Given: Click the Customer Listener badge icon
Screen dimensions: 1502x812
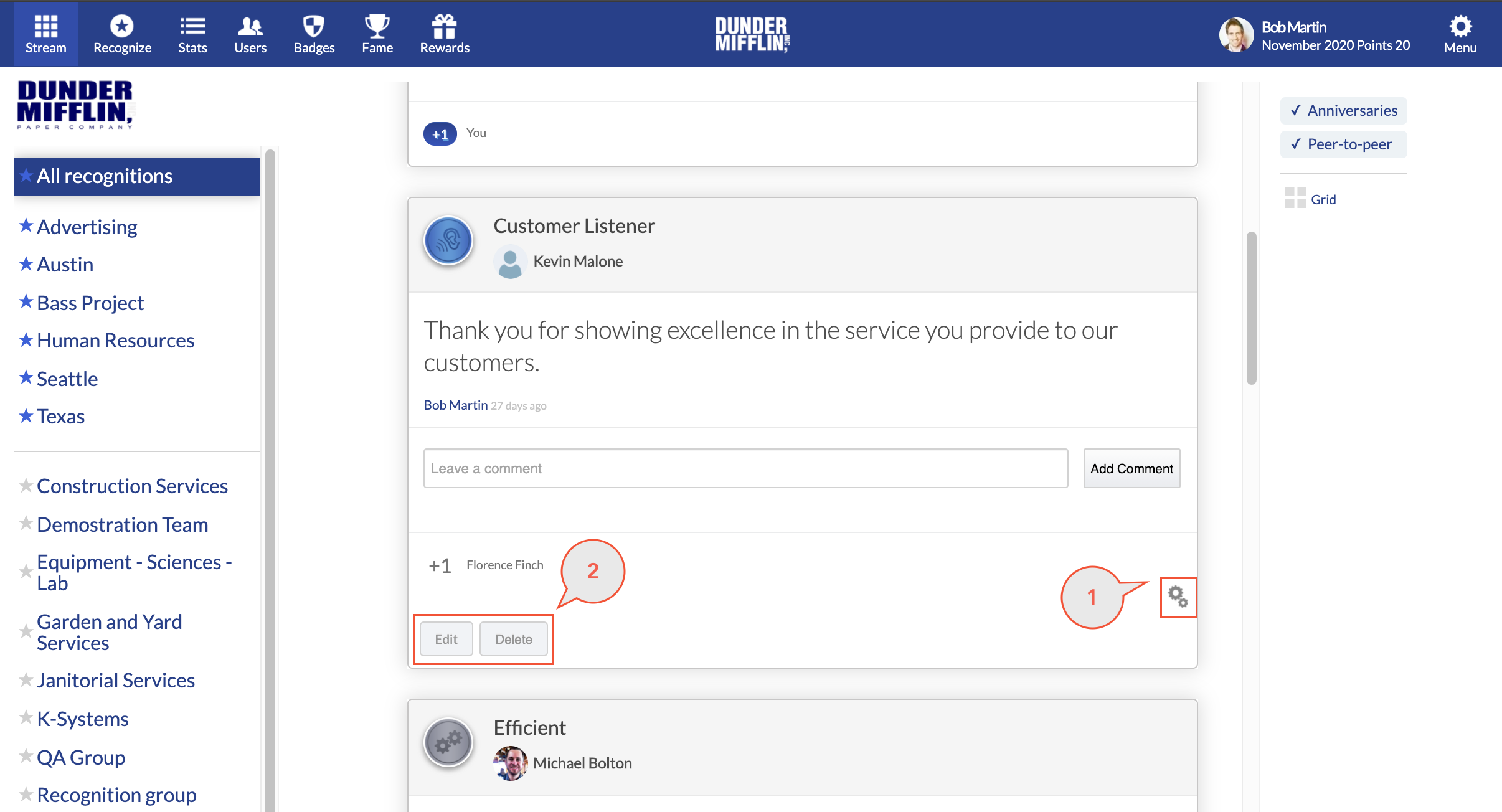Looking at the screenshot, I should pyautogui.click(x=448, y=240).
